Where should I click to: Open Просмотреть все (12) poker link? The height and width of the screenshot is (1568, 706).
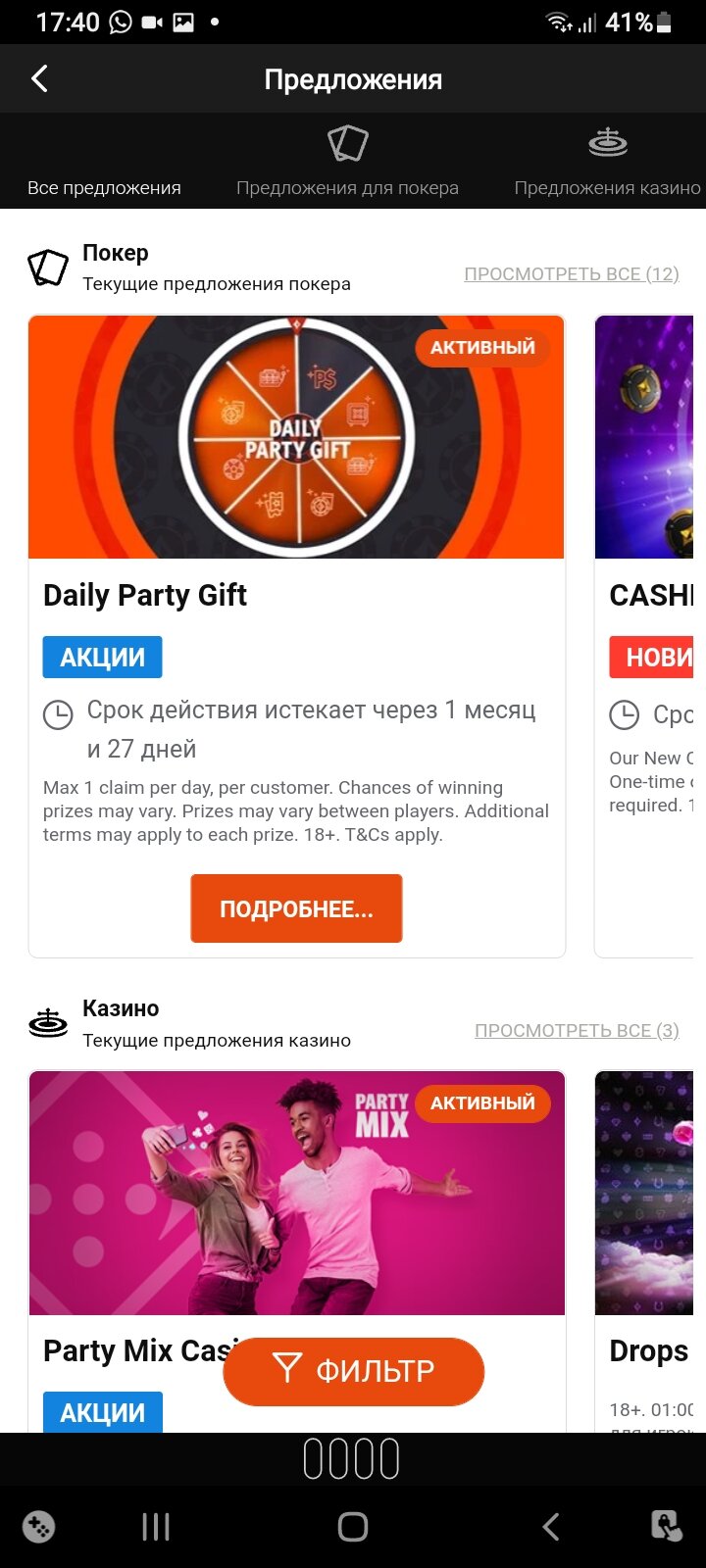[x=571, y=274]
